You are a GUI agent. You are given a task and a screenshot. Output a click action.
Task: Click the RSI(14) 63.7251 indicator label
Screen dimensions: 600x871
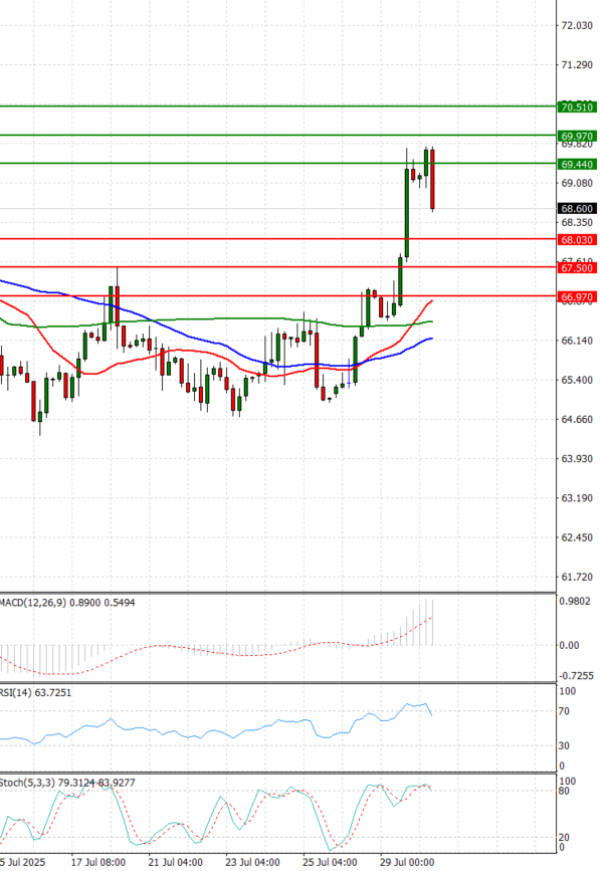point(36,693)
